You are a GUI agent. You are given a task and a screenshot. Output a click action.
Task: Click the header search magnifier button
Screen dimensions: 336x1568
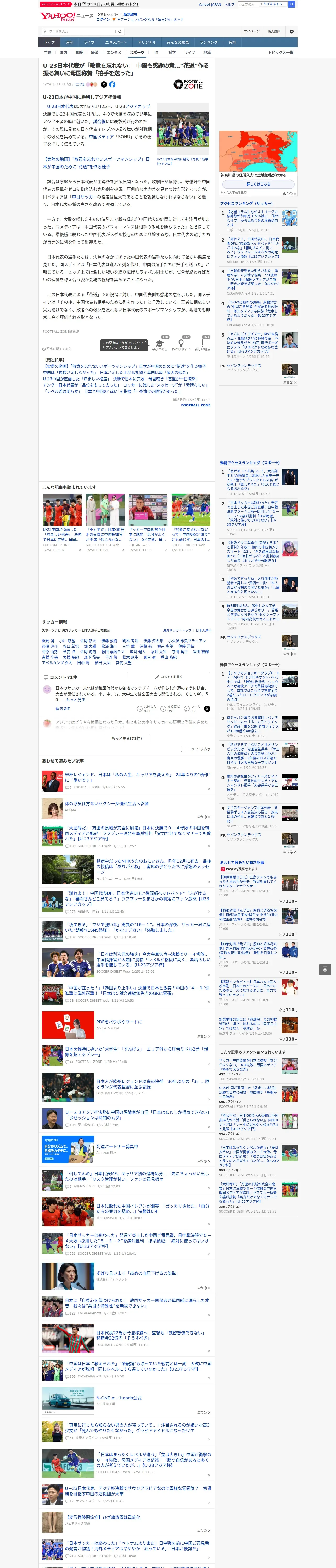292,4
